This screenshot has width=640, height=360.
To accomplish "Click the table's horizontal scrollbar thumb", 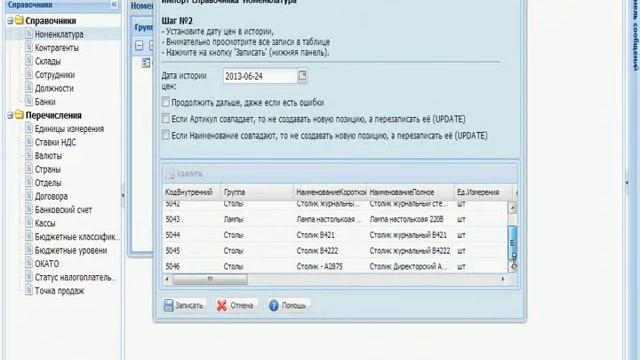I will pyautogui.click(x=210, y=279).
